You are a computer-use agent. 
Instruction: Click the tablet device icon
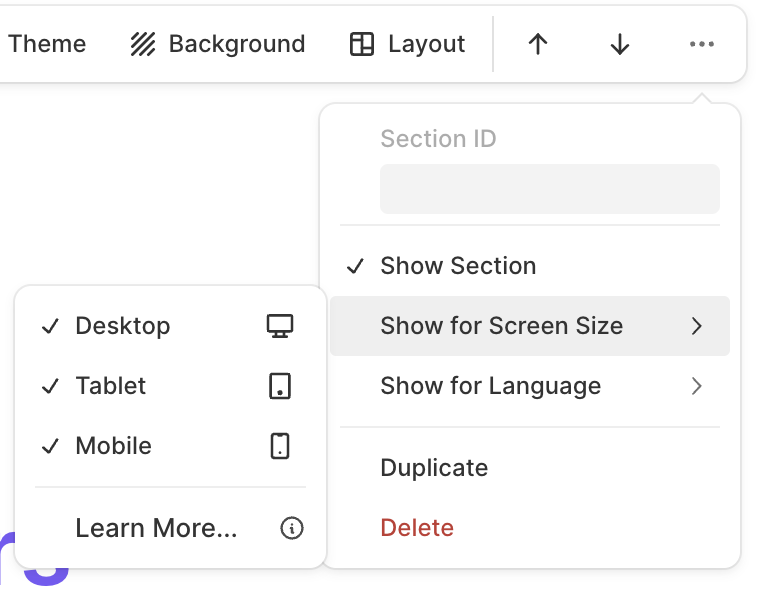pyautogui.click(x=280, y=386)
